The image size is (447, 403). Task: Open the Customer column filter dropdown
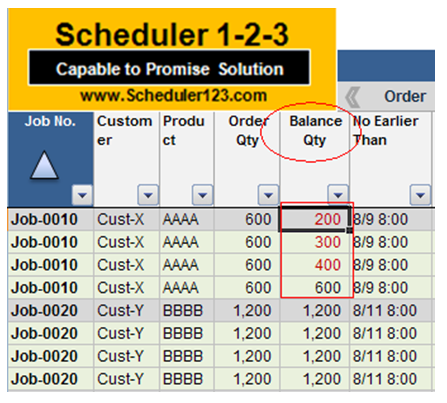pyautogui.click(x=148, y=195)
